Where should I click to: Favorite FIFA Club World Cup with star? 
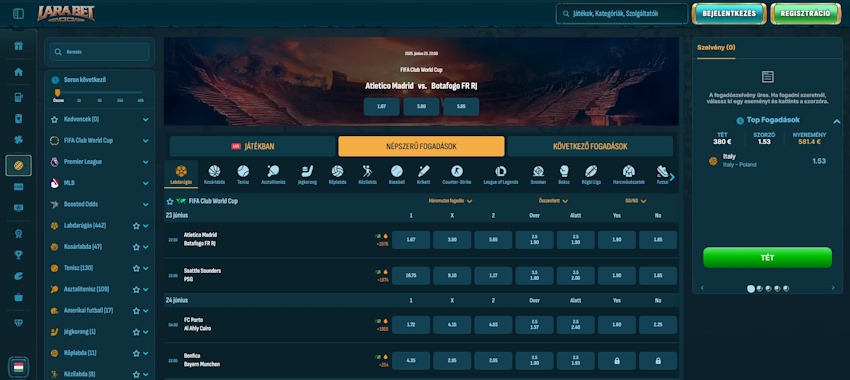click(170, 201)
